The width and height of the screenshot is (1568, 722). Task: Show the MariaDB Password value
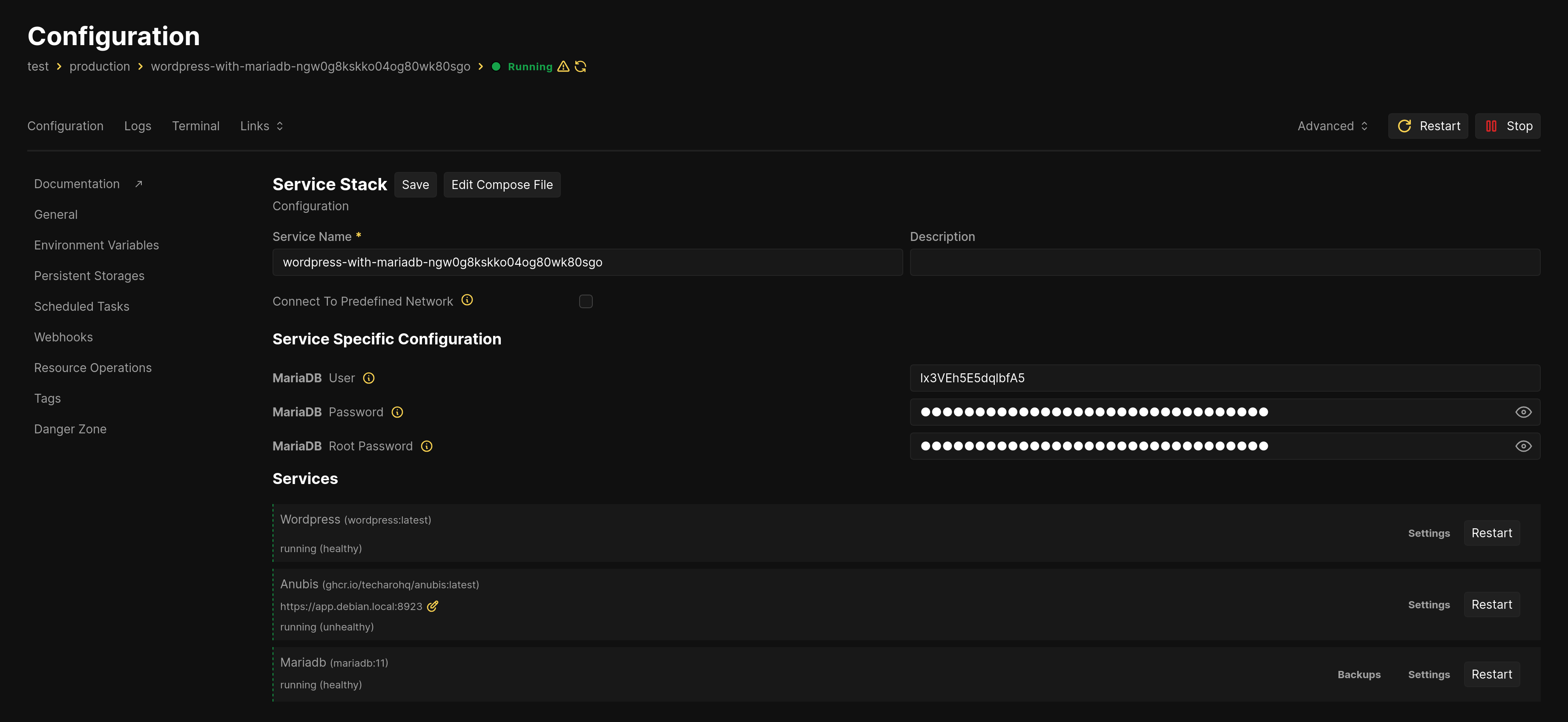tap(1524, 412)
